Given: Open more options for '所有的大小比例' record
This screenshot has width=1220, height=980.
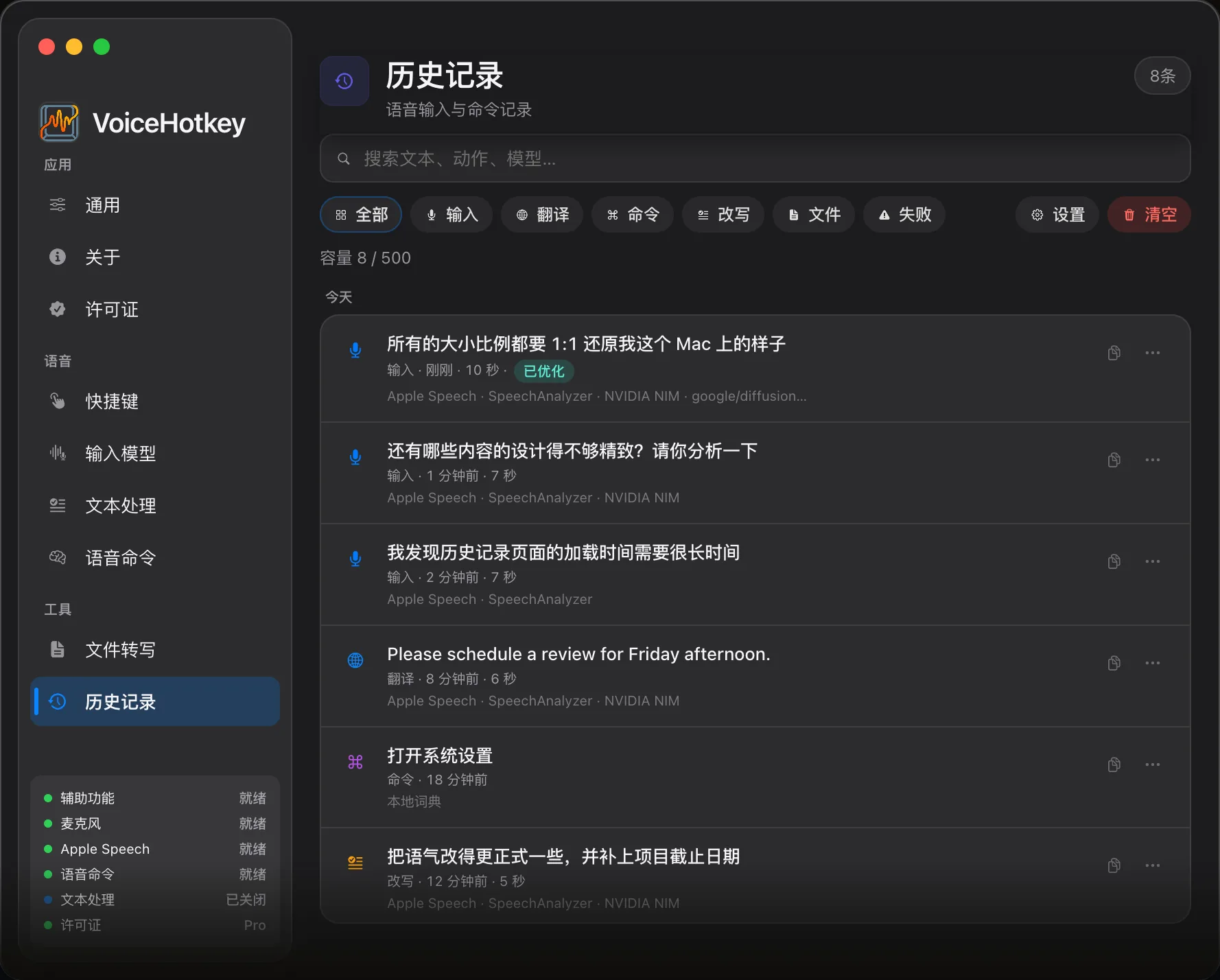Looking at the screenshot, I should 1153,353.
